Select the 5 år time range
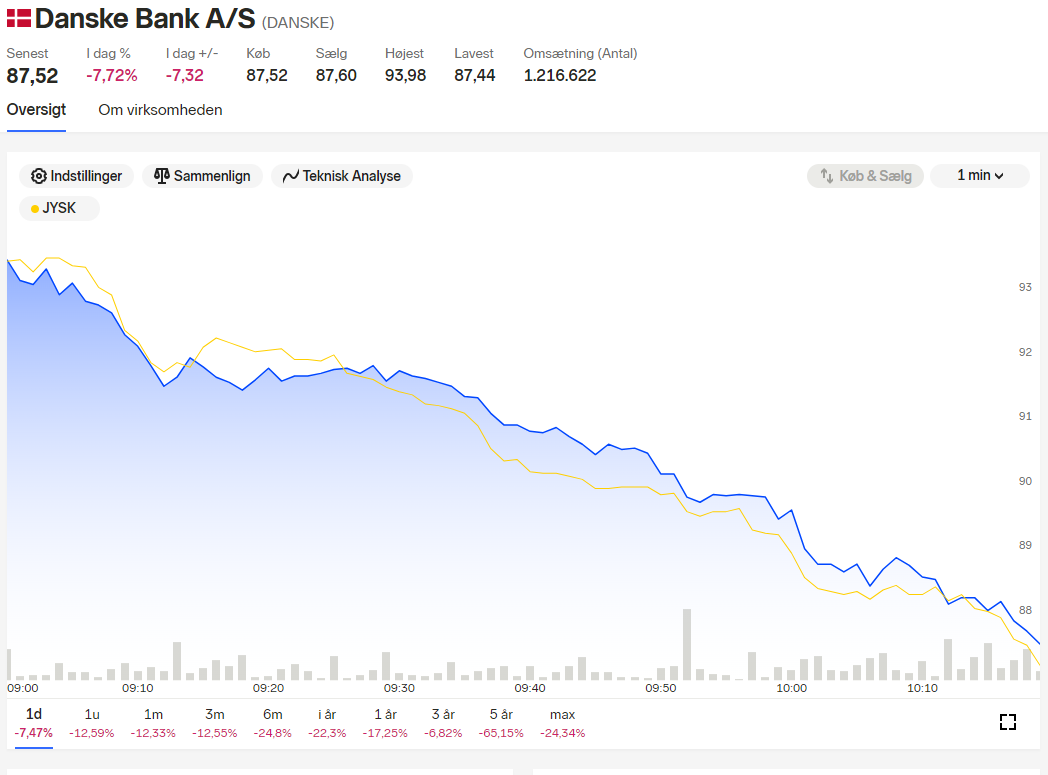1048x775 pixels. (x=501, y=723)
